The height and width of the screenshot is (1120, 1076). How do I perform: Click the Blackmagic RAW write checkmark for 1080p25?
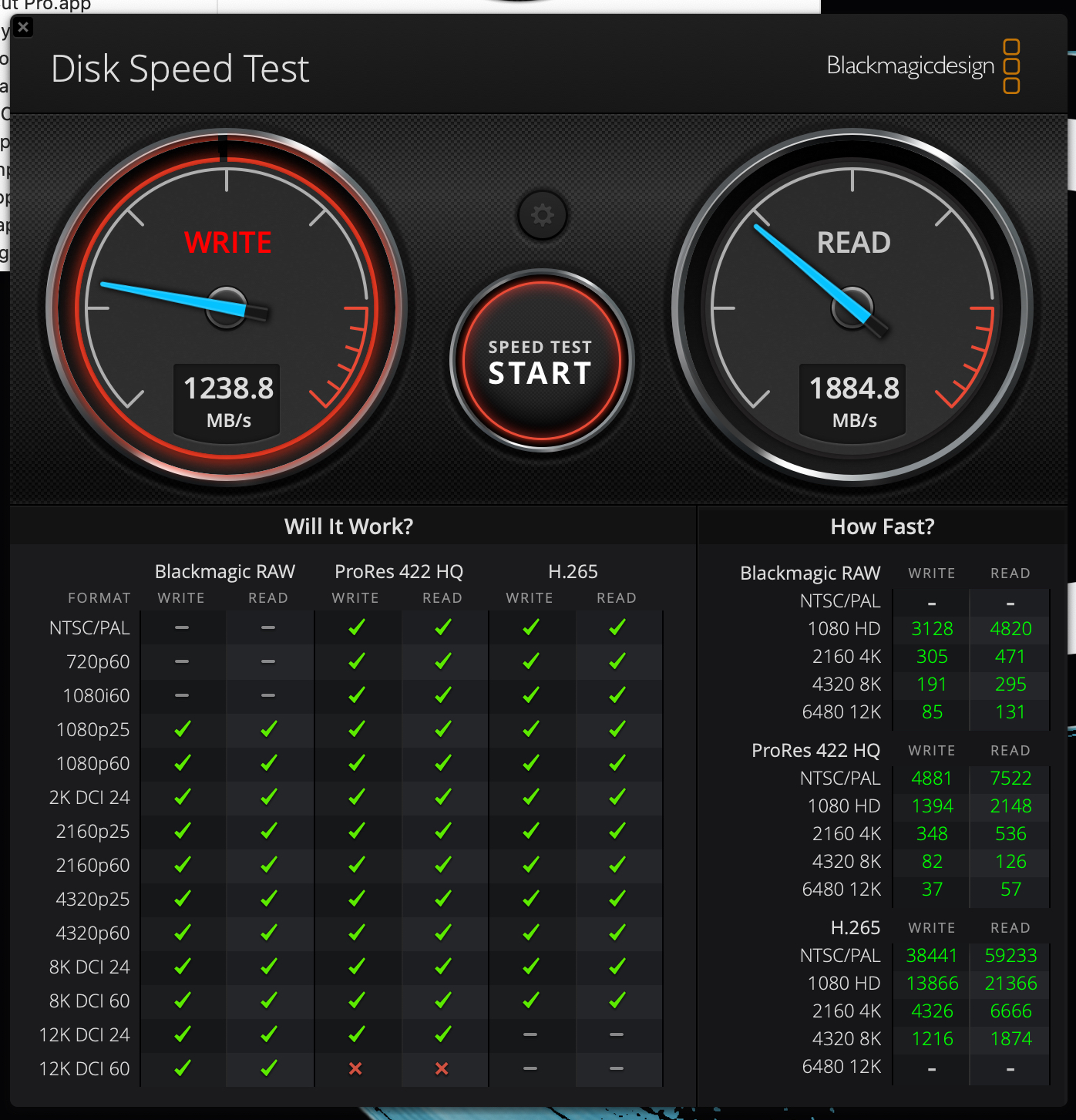click(x=183, y=729)
